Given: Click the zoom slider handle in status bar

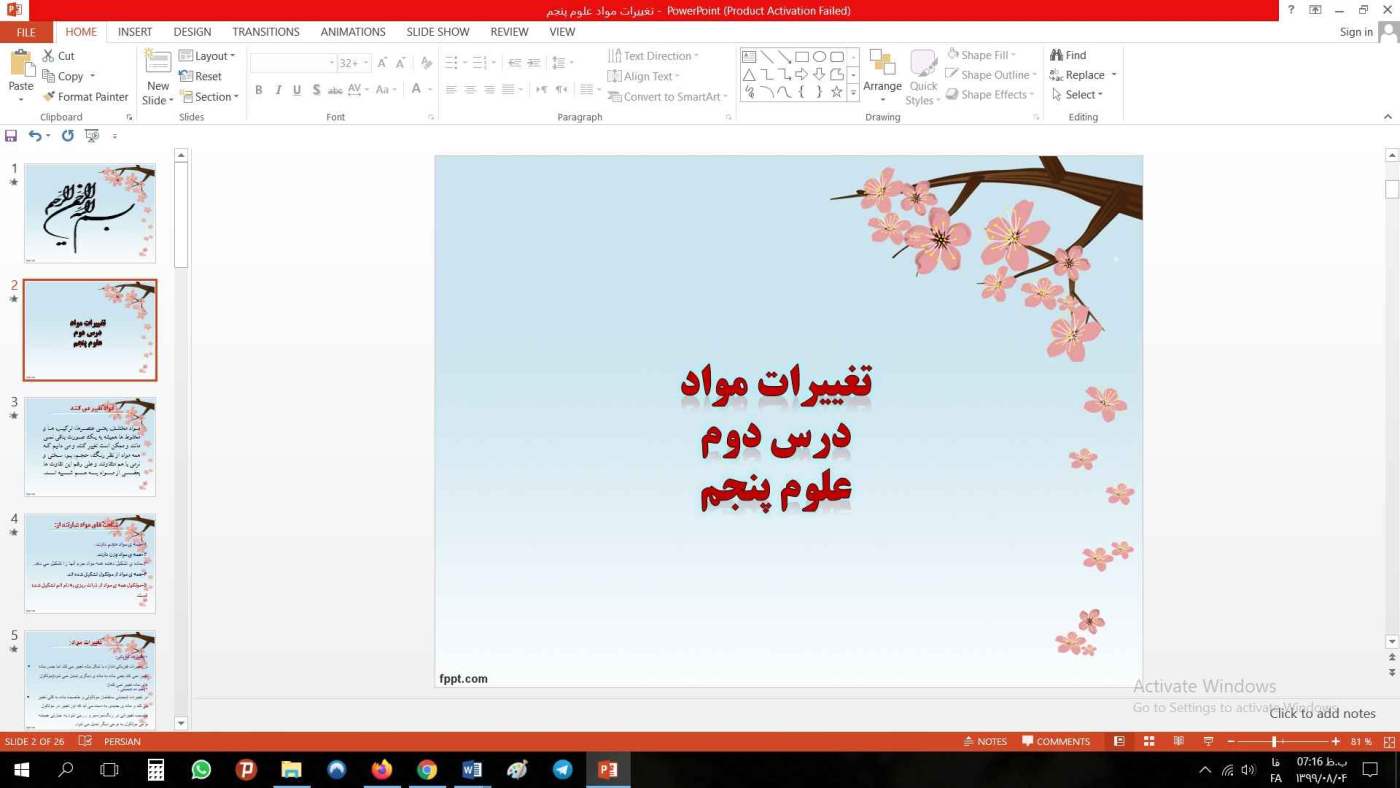Looking at the screenshot, I should pyautogui.click(x=1274, y=741).
